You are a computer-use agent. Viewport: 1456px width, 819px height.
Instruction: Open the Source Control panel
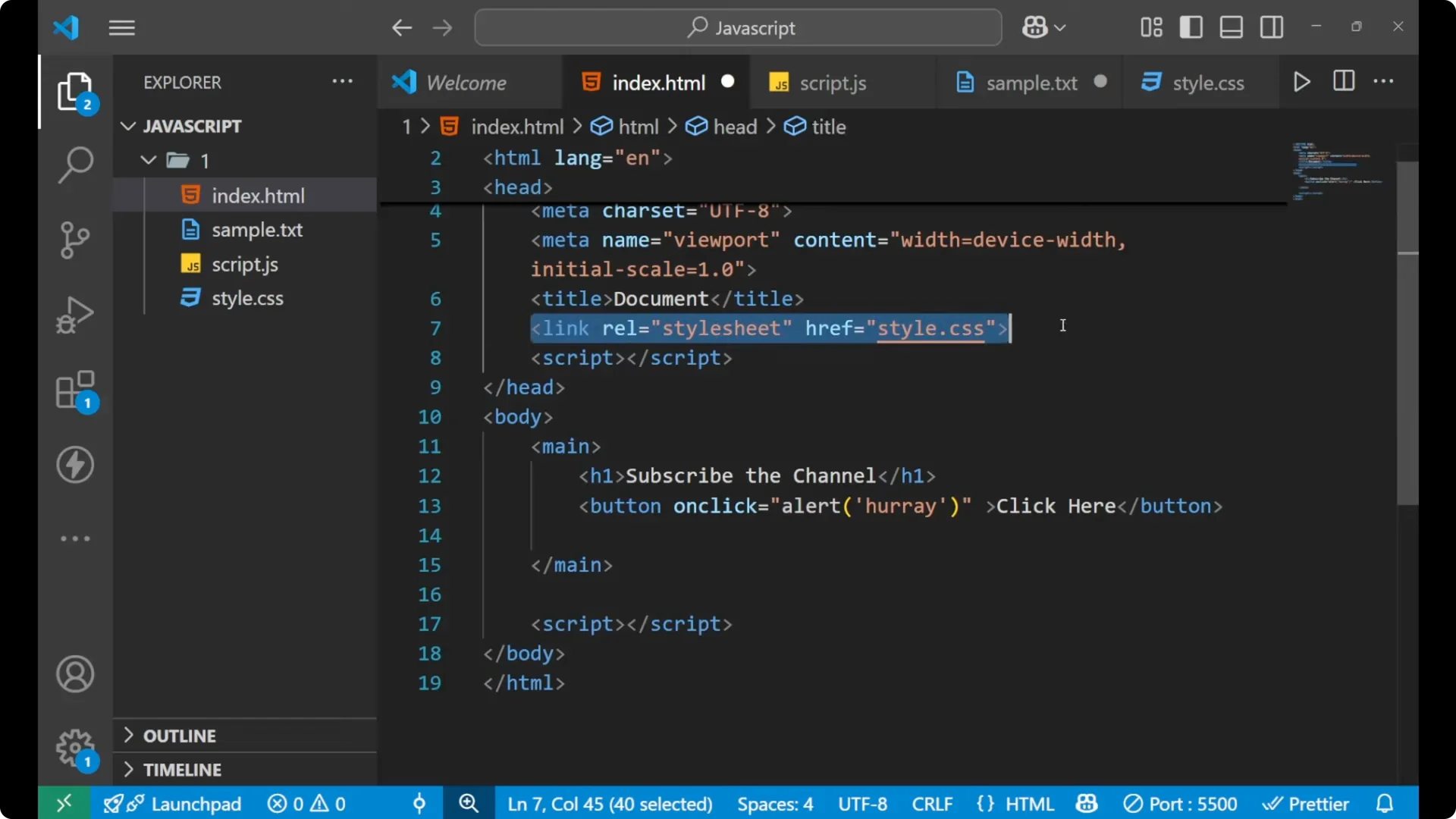pyautogui.click(x=74, y=240)
